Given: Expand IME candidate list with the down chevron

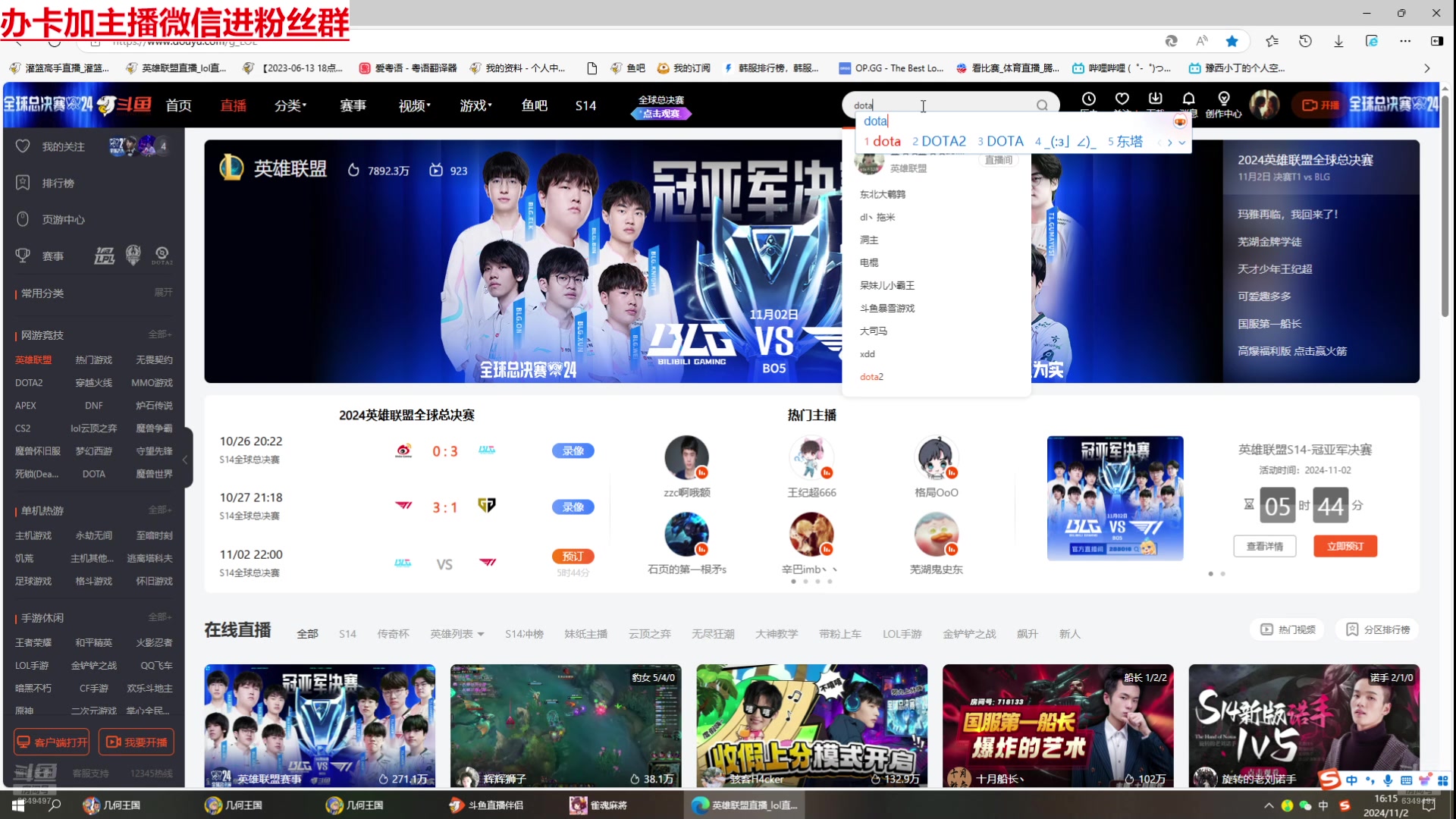Looking at the screenshot, I should point(1181,142).
